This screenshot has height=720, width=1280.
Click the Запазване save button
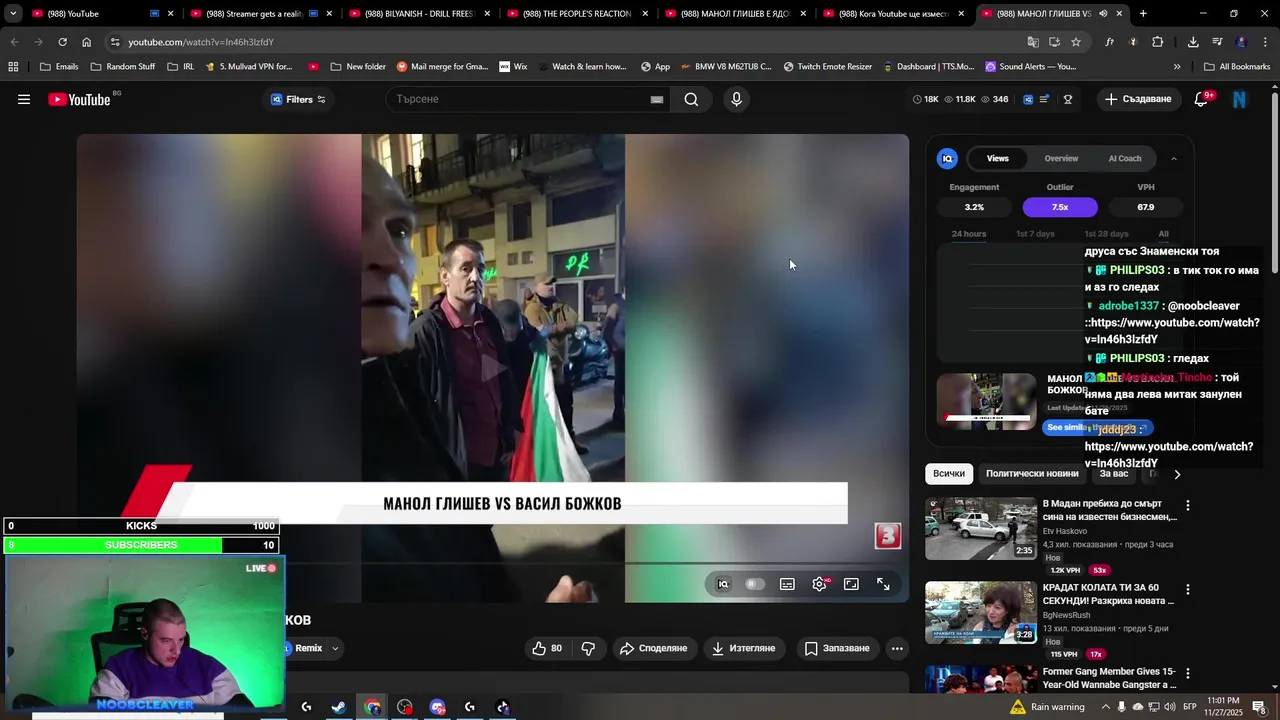[837, 648]
